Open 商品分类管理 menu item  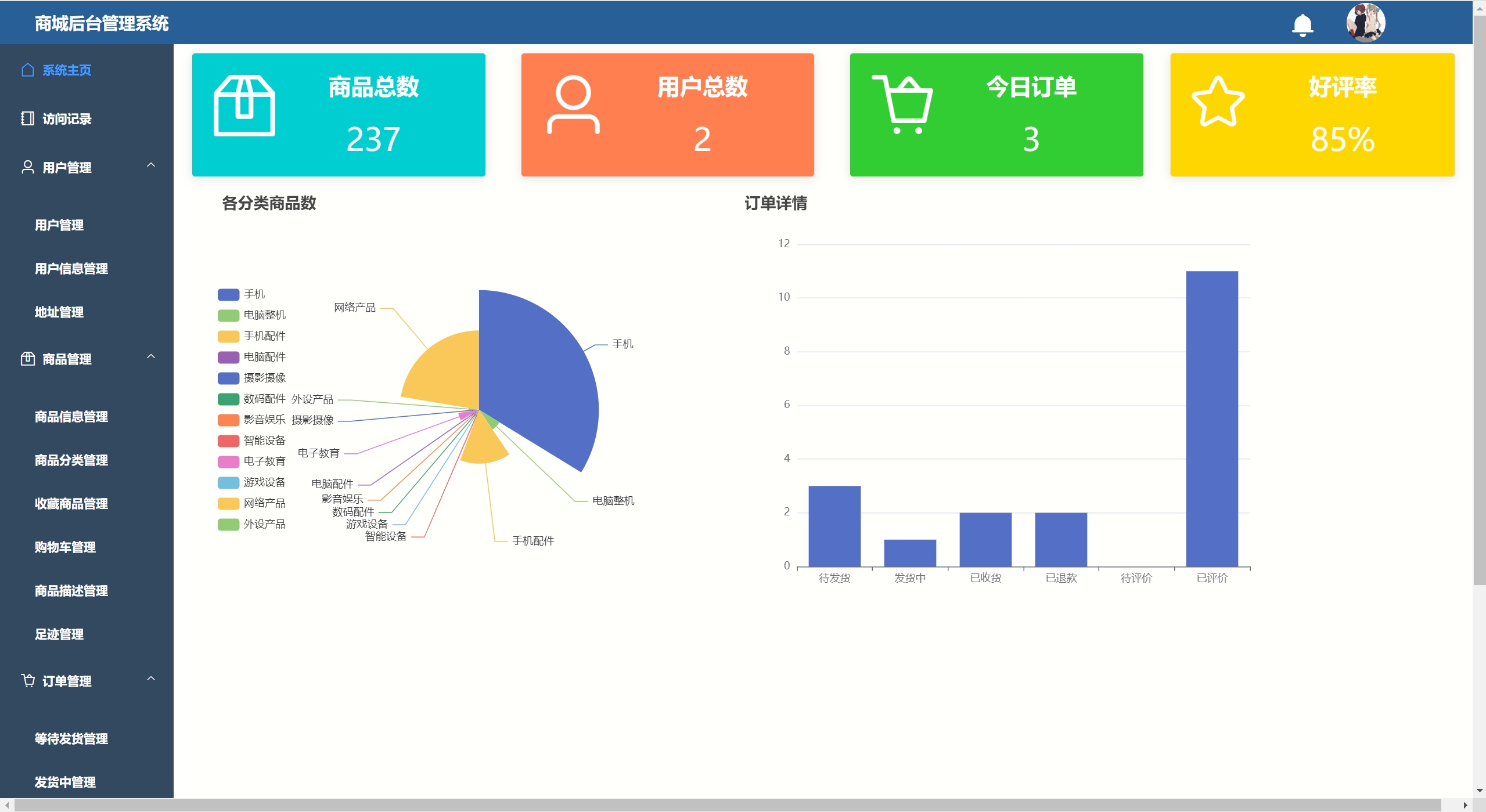(x=71, y=460)
